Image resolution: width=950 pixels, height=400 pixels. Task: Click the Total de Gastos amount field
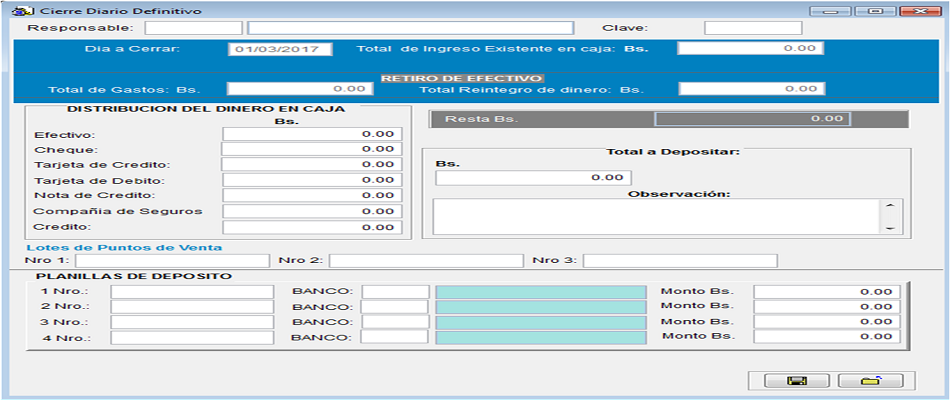pyautogui.click(x=301, y=89)
